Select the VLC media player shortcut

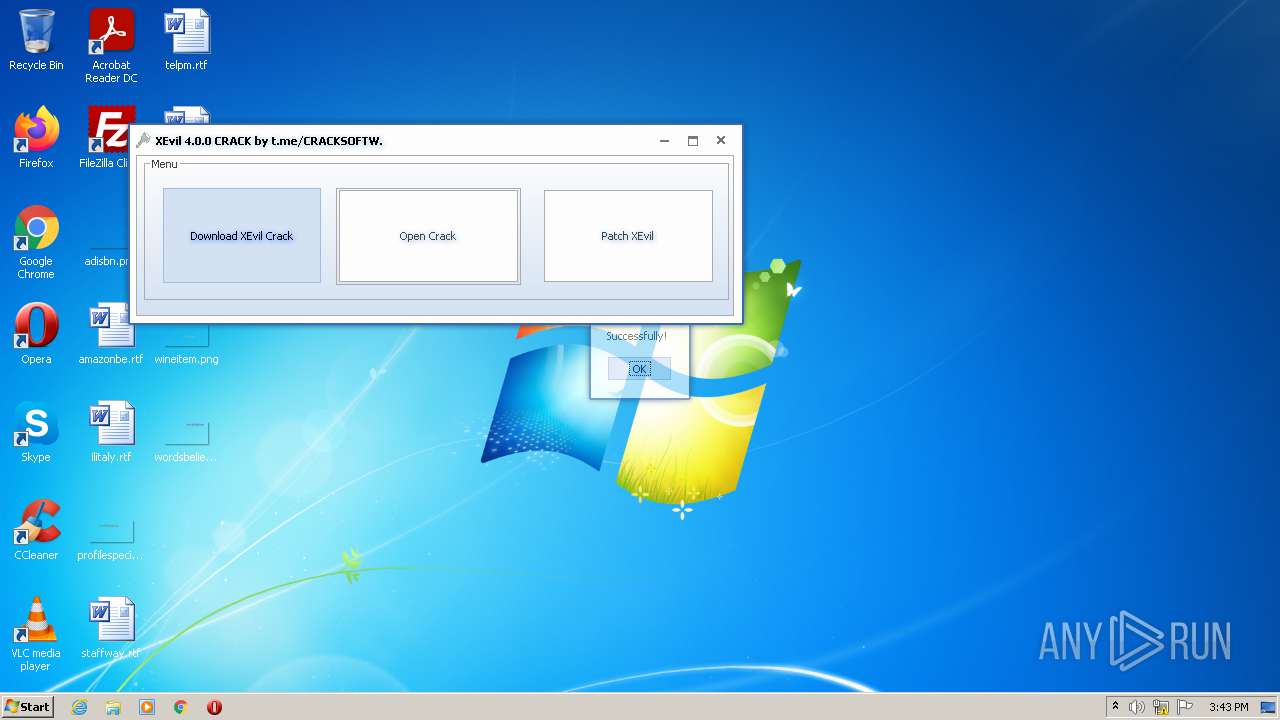[36, 634]
